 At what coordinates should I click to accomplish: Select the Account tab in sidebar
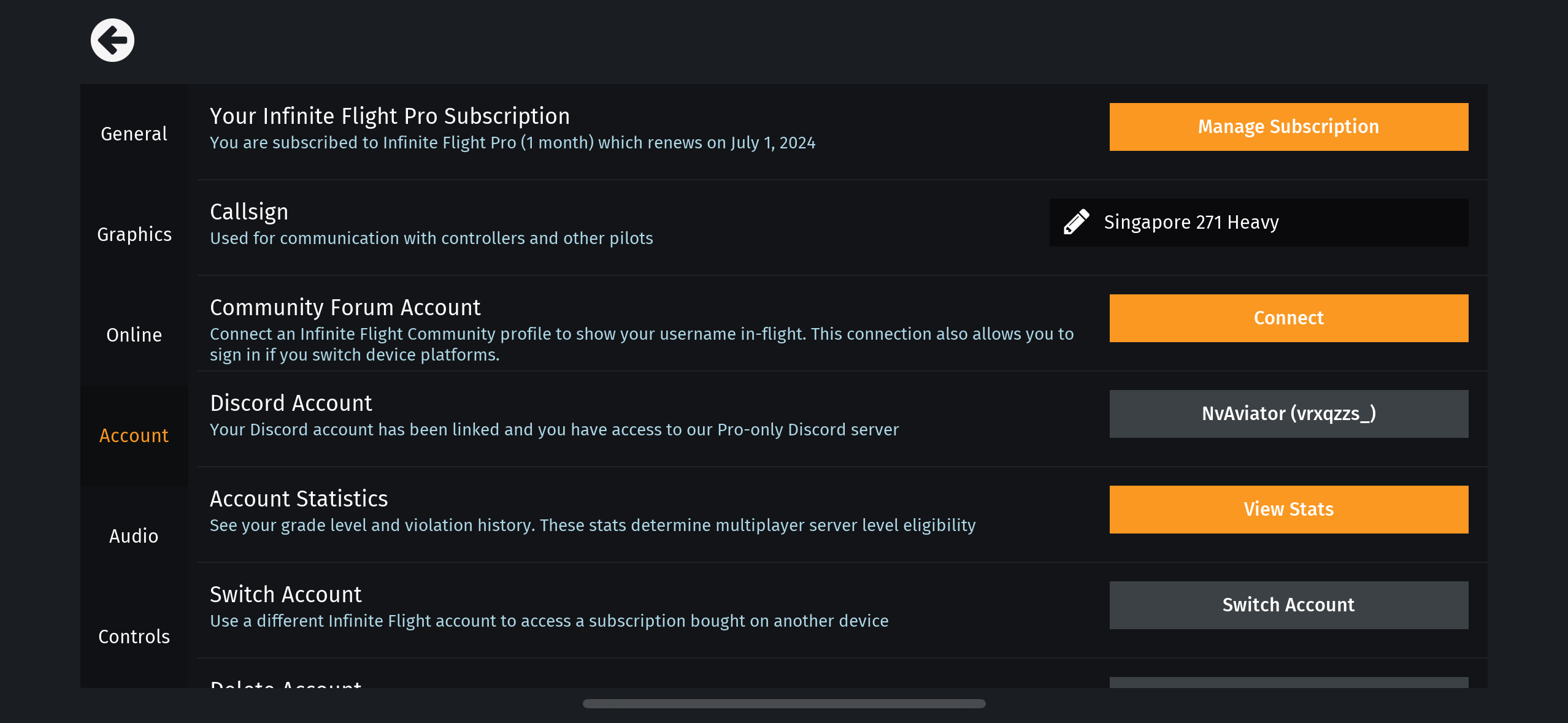[x=134, y=435]
